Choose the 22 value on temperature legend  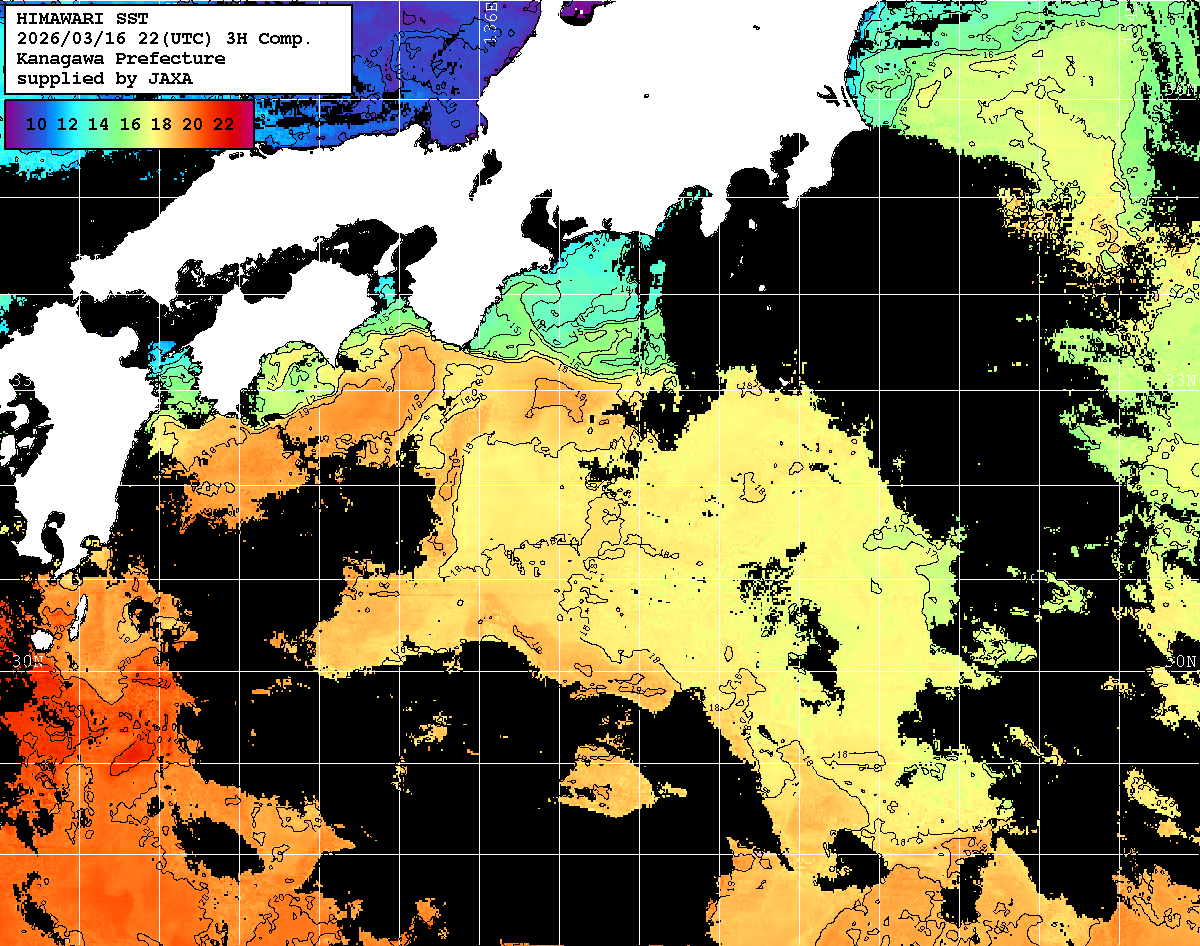(223, 124)
